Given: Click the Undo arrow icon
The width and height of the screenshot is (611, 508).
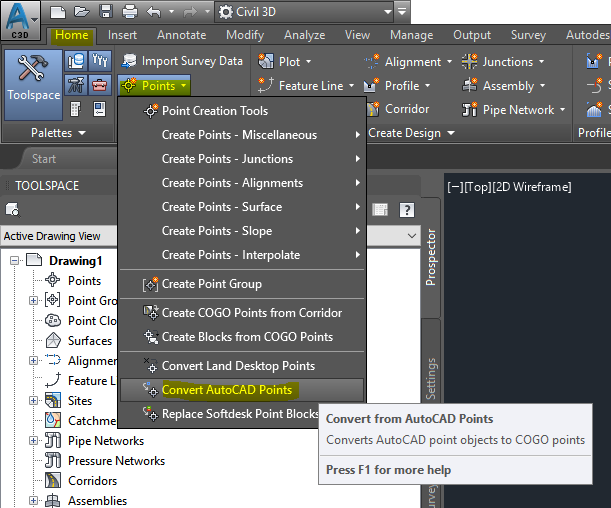Looking at the screenshot, I should pos(154,12).
